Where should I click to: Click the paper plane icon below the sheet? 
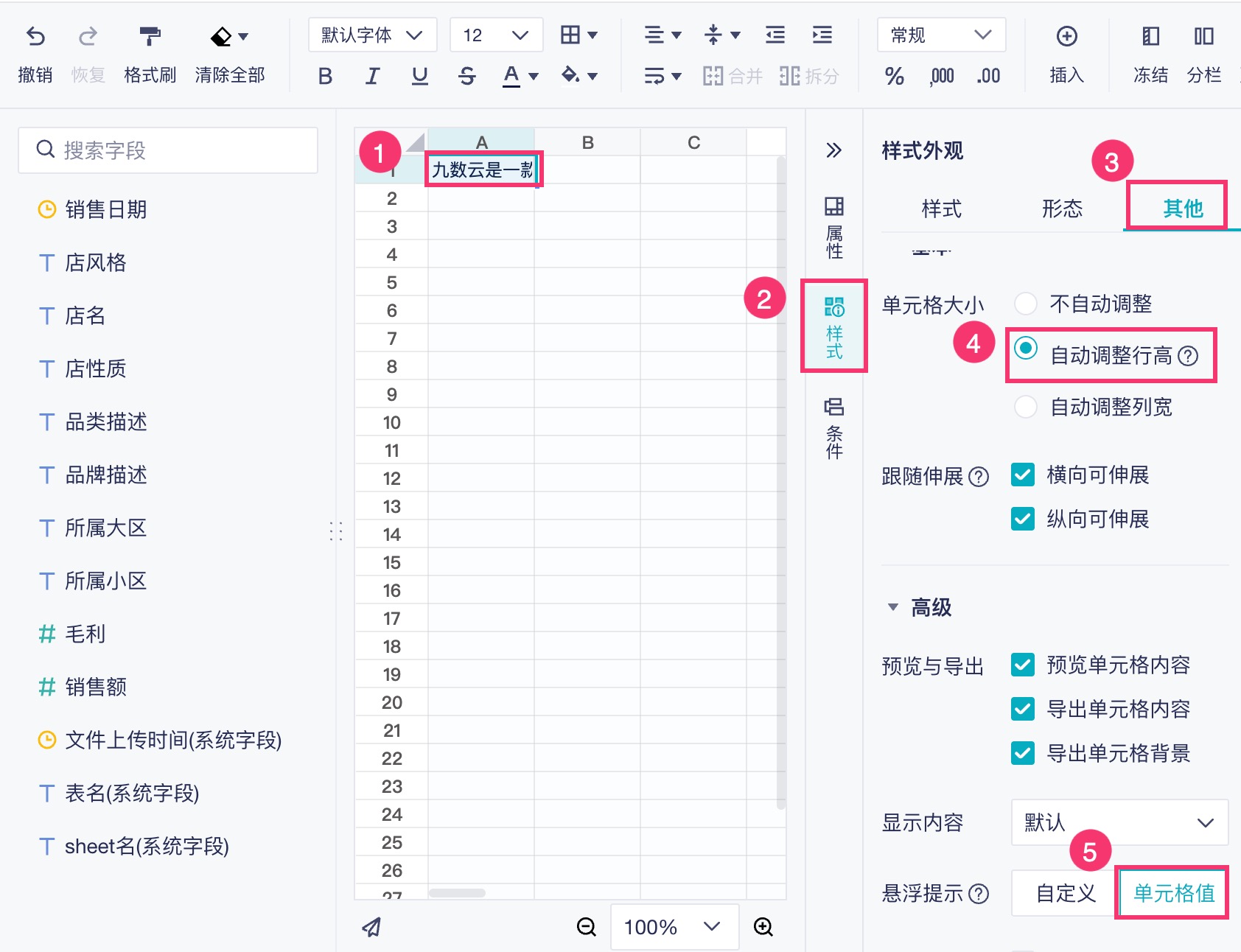[371, 927]
